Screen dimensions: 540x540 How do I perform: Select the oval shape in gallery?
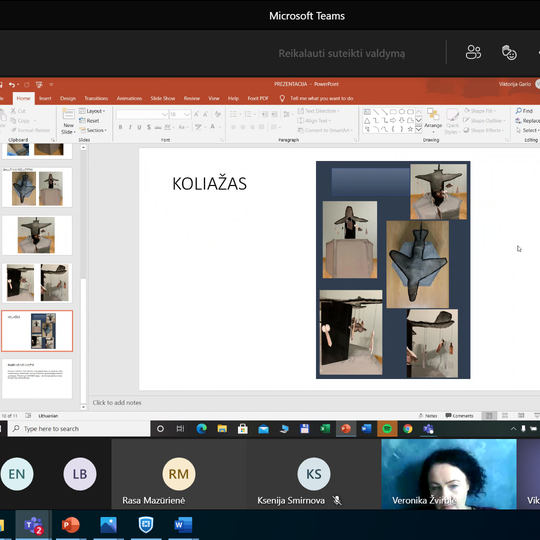click(402, 112)
